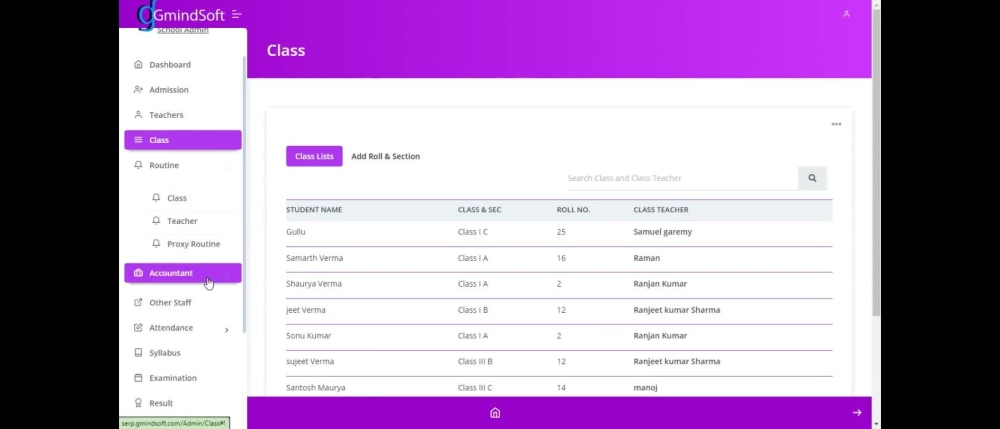Click the bell icon next to Teacher submenu

tap(156, 221)
